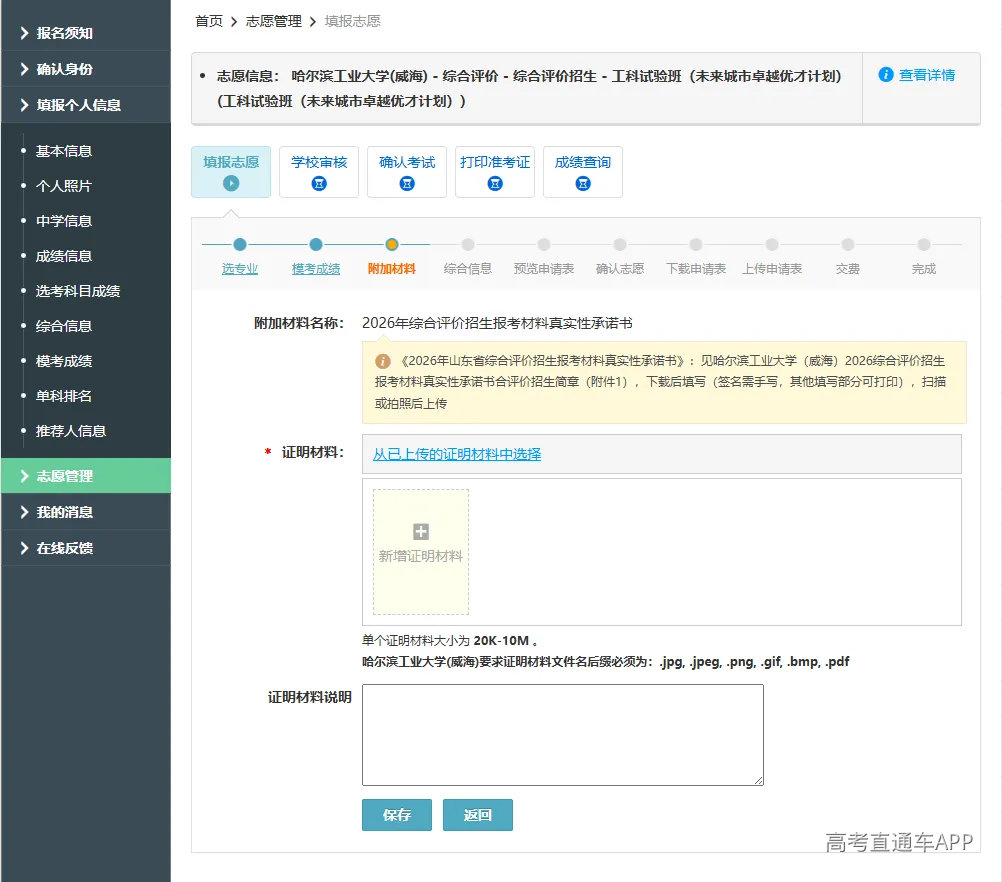Click the 上传申请表 progress dot
The height and width of the screenshot is (882, 1002).
coord(772,244)
